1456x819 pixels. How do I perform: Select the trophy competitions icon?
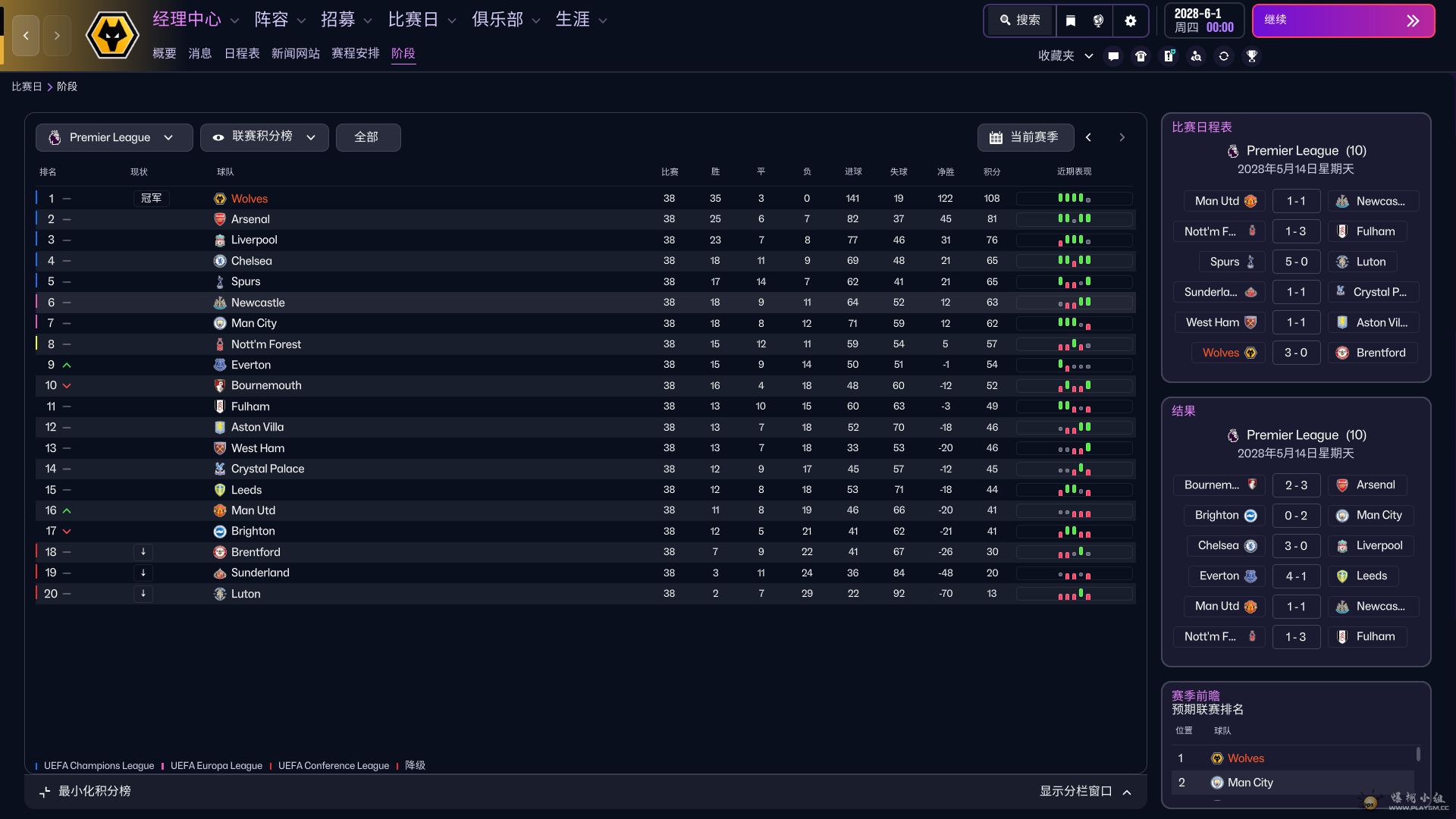click(x=1252, y=56)
